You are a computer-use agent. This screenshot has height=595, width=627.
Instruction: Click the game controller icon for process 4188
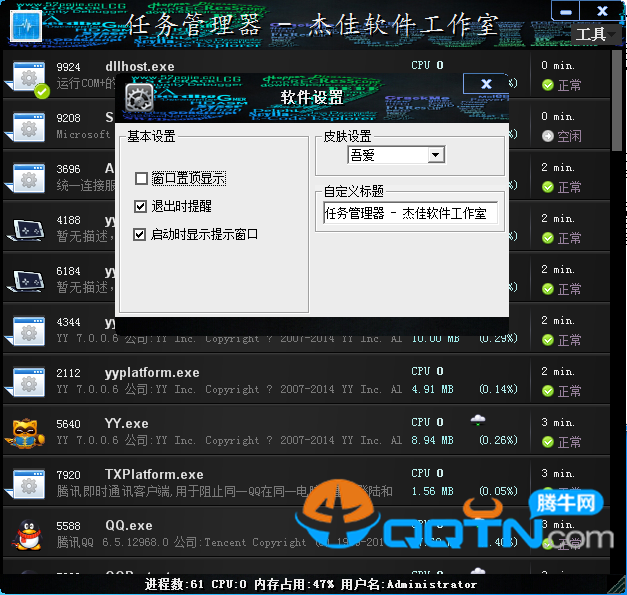coord(25,228)
